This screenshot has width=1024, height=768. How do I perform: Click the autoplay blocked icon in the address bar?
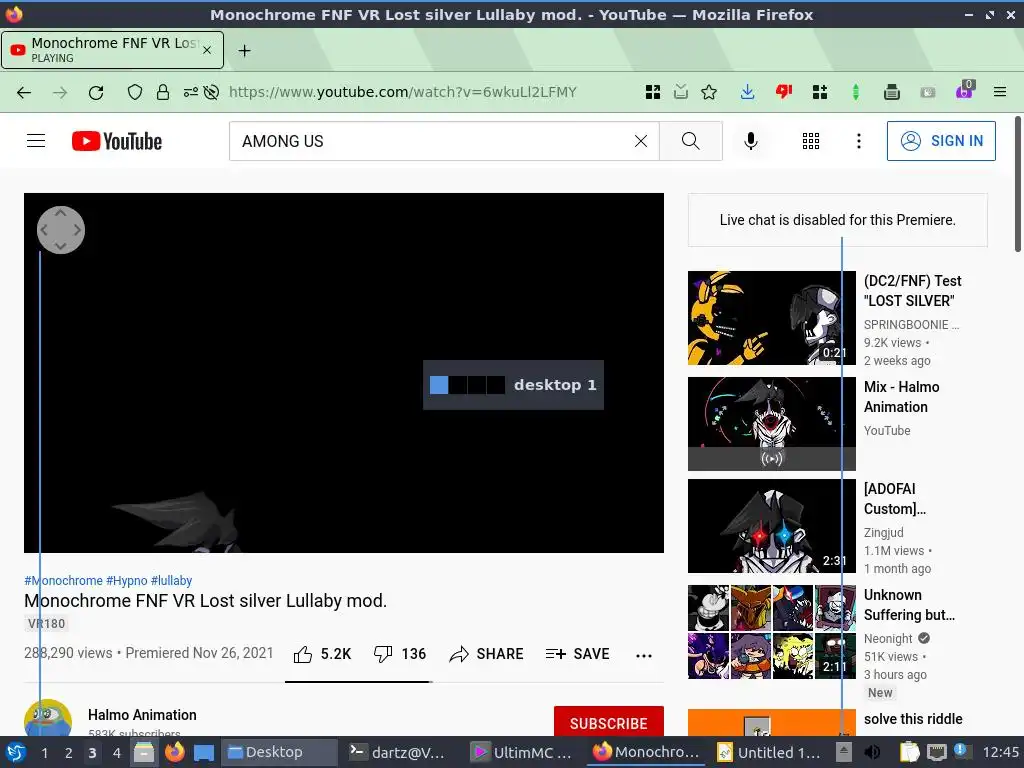pyautogui.click(x=211, y=93)
